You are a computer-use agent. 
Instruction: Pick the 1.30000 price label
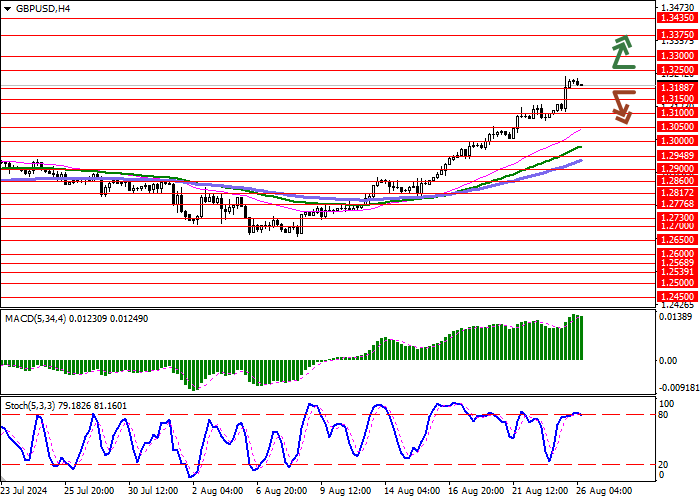(677, 141)
